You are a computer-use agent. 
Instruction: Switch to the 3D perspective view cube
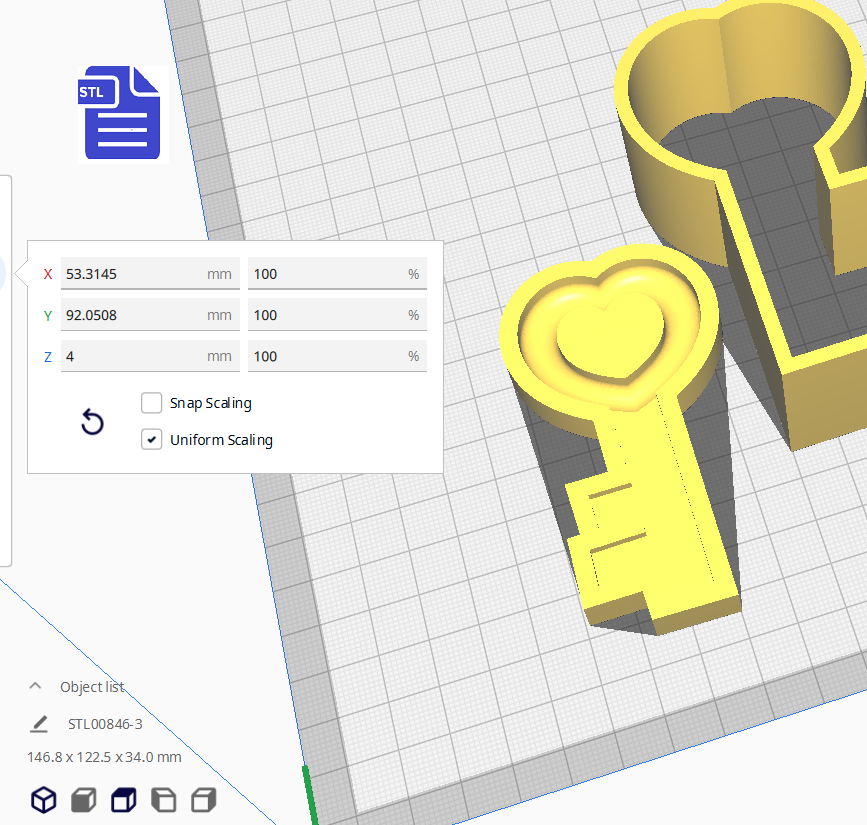43,799
